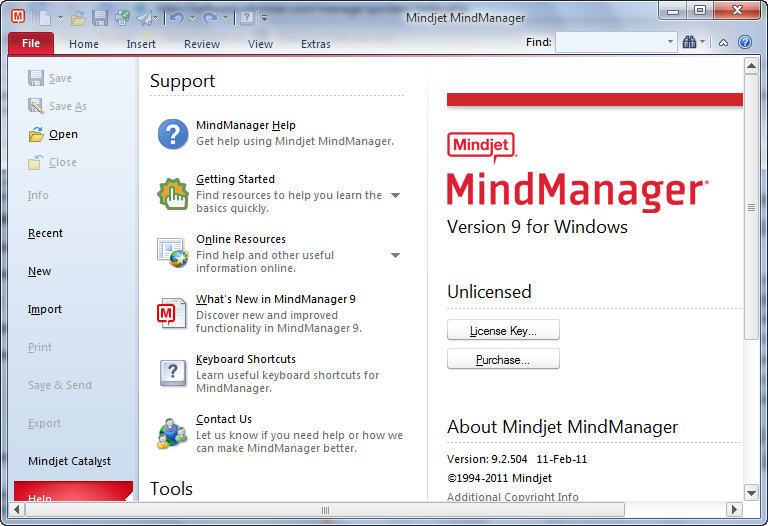Image resolution: width=768 pixels, height=526 pixels.
Task: Open a file using the quick access folder icon
Action: (78, 19)
